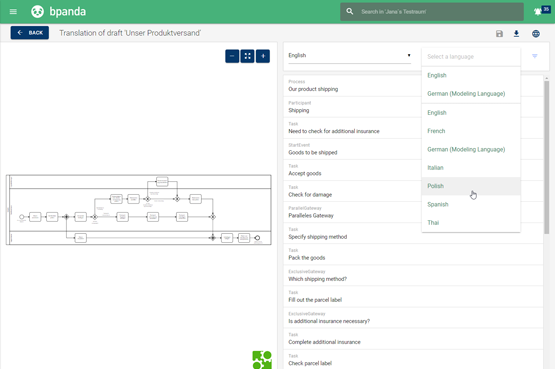This screenshot has height=369, width=555.
Task: Click 'Pack the goods' task row
Action: 413,254
